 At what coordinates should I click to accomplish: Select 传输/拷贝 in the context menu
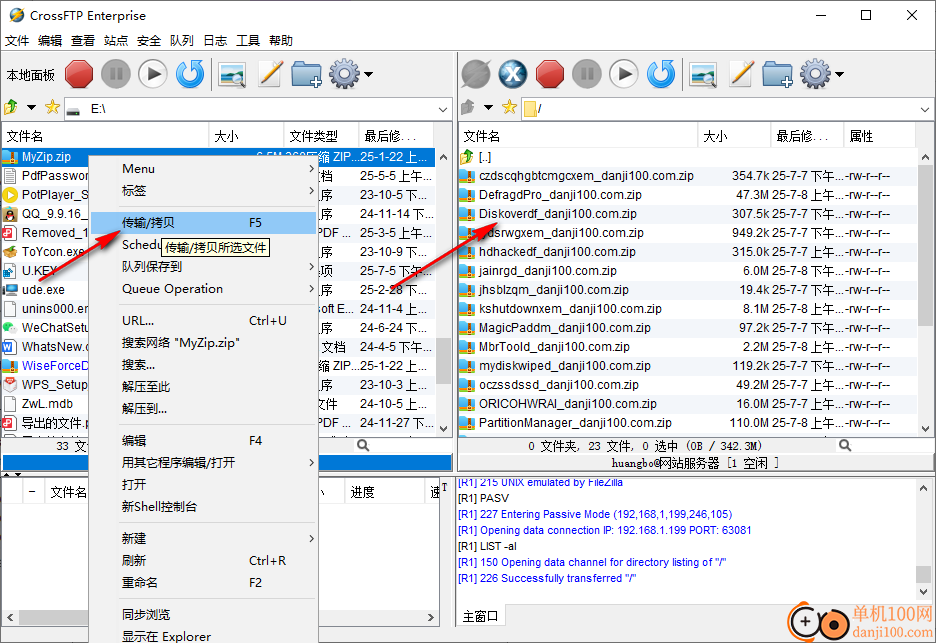[x=203, y=223]
